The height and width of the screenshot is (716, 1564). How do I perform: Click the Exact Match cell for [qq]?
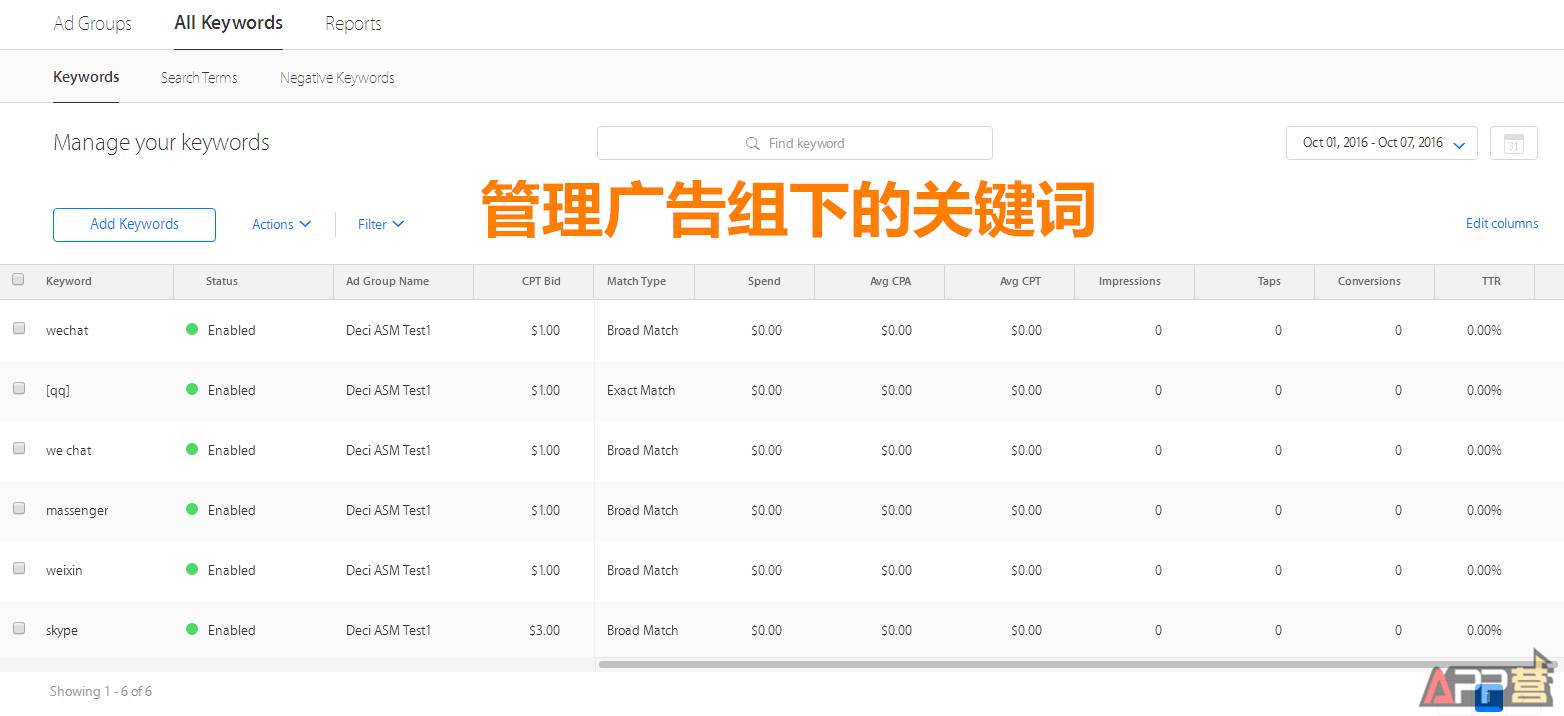point(641,390)
